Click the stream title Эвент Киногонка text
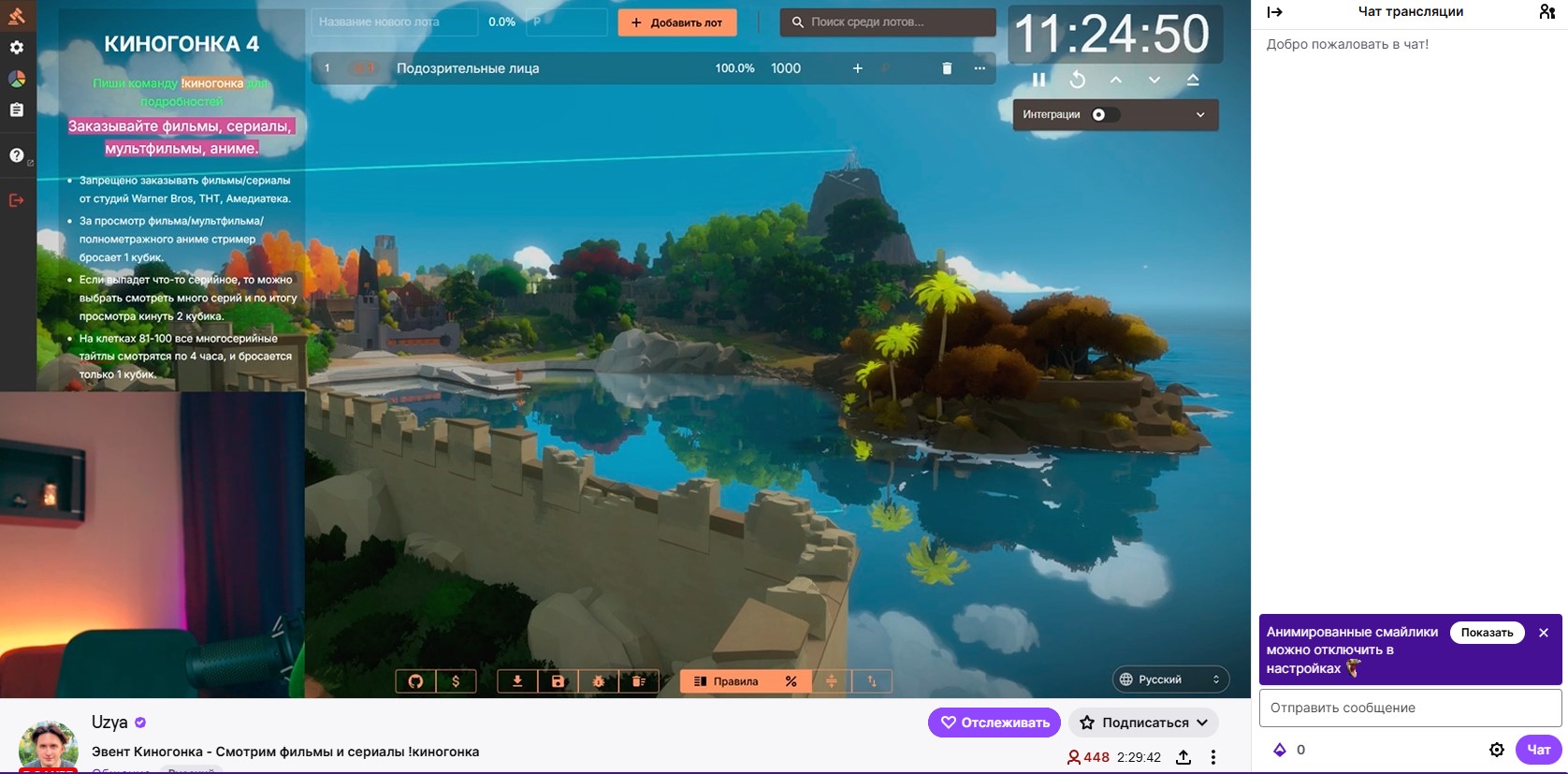The height and width of the screenshot is (774, 1568). click(285, 752)
